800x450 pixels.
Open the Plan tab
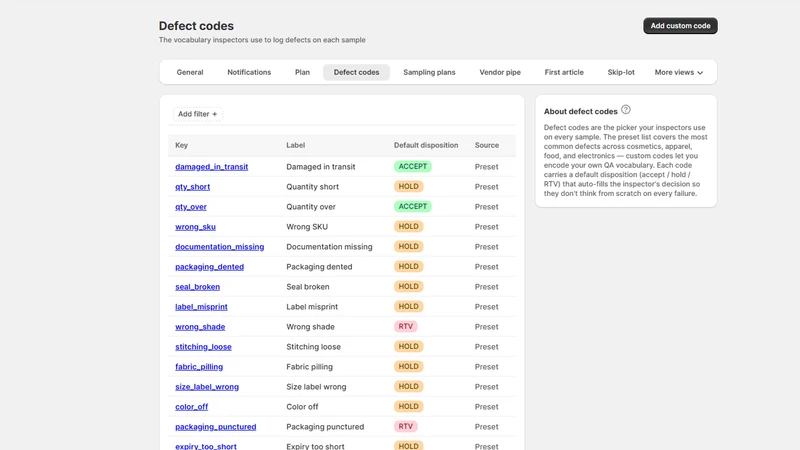point(302,72)
